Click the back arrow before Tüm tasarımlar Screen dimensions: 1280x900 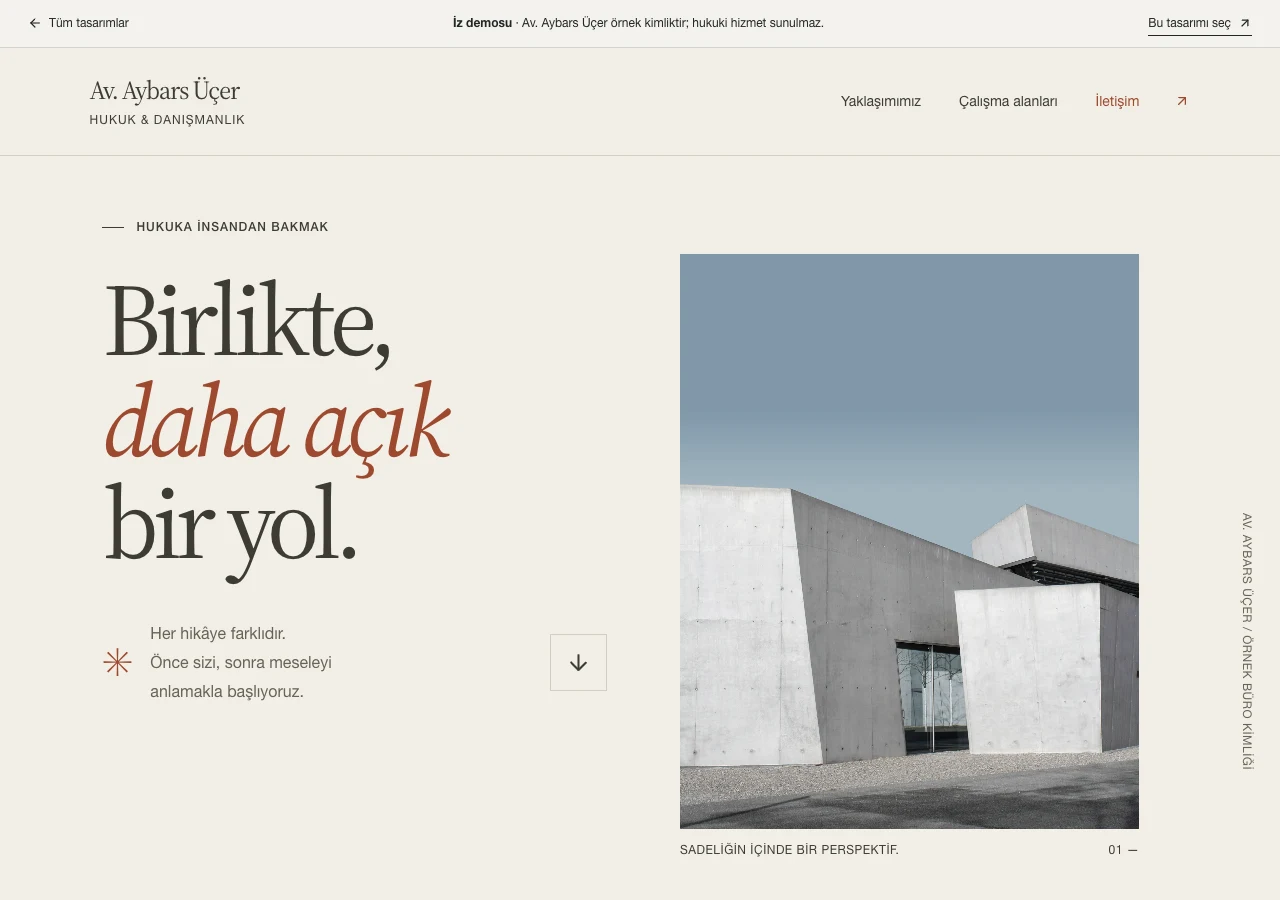[35, 23]
